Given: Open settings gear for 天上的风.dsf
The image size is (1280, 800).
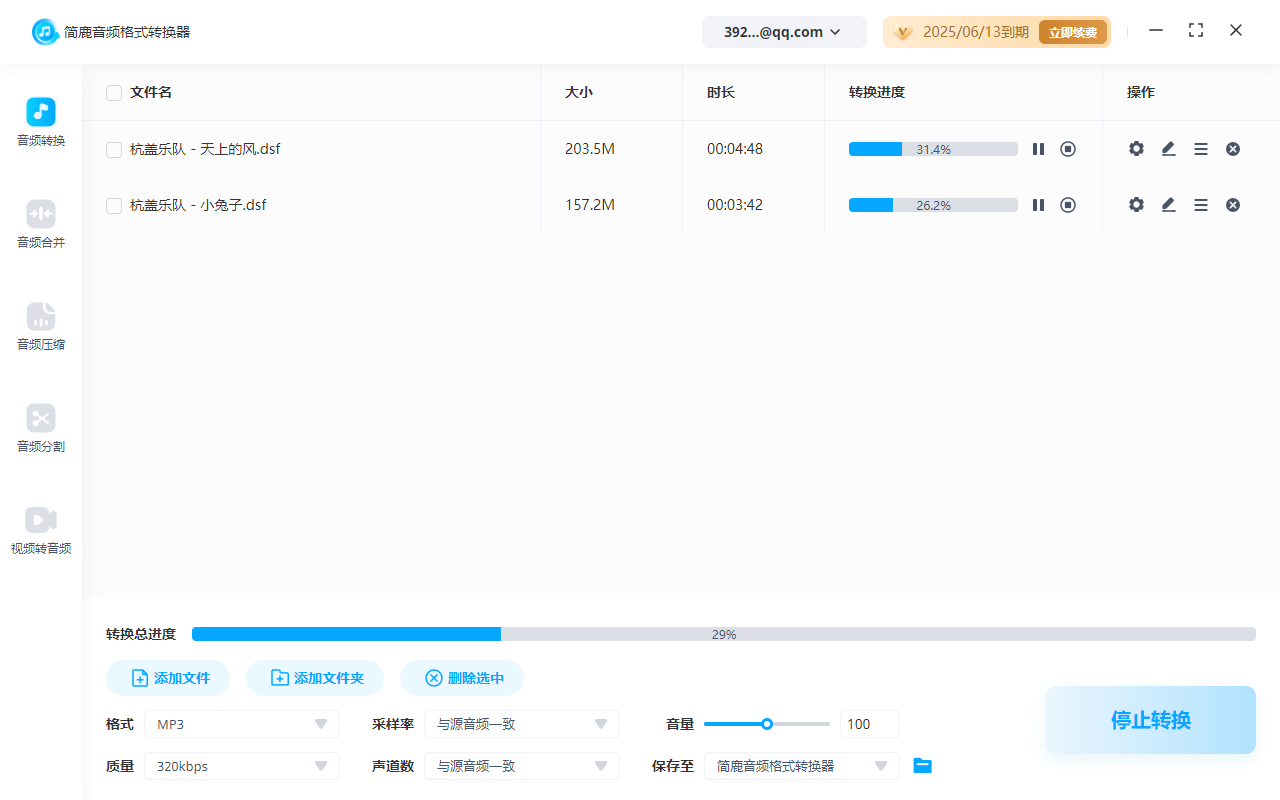Looking at the screenshot, I should pos(1136,149).
